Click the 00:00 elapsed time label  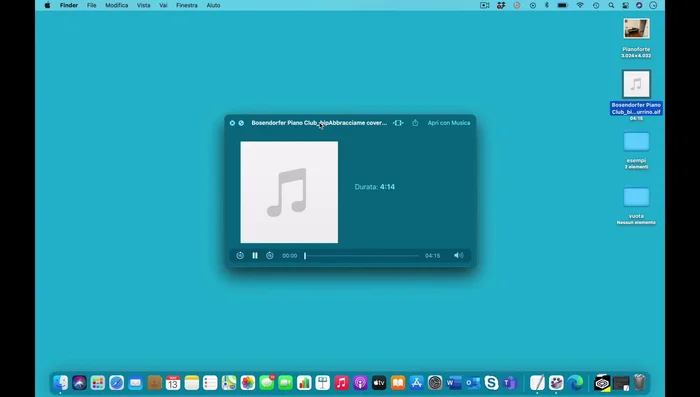pyautogui.click(x=290, y=256)
